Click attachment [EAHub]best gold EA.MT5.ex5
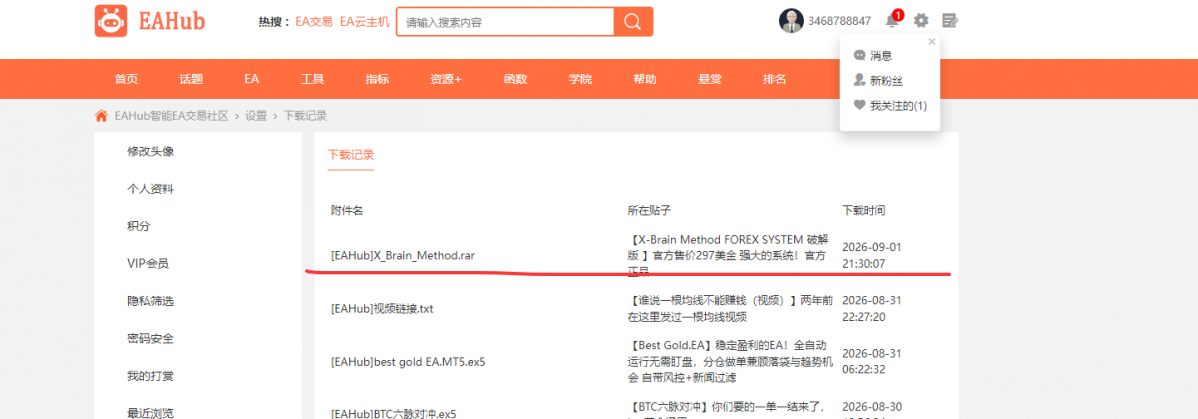 (408, 362)
